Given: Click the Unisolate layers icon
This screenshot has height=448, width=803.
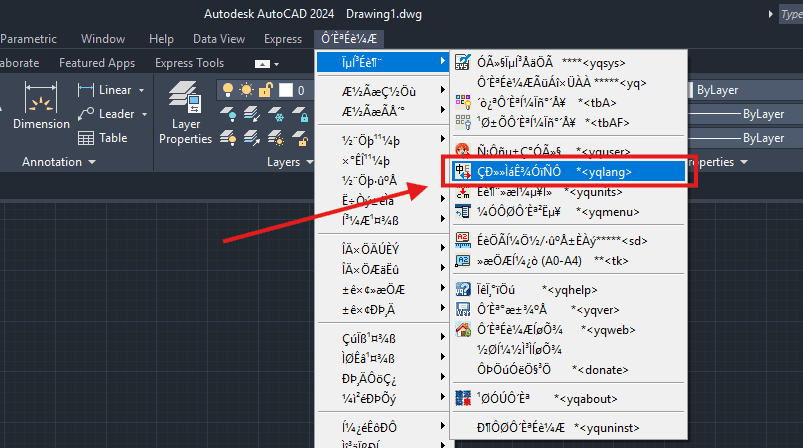Looking at the screenshot, I should click(x=252, y=138).
